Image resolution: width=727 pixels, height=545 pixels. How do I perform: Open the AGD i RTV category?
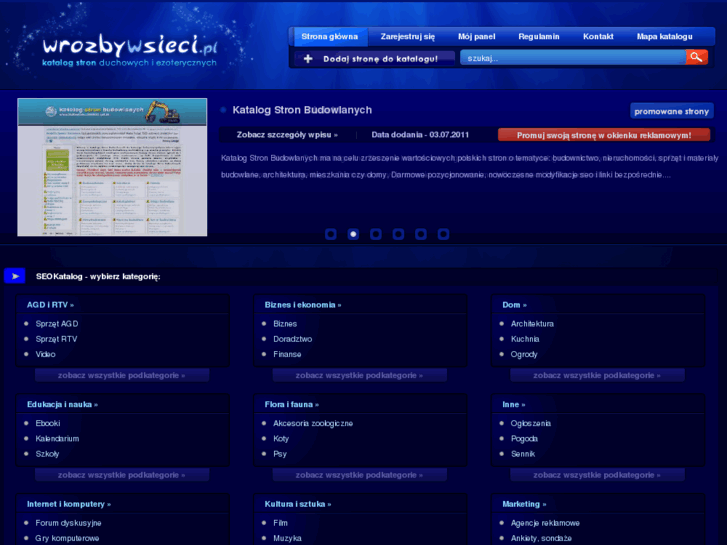coord(50,305)
